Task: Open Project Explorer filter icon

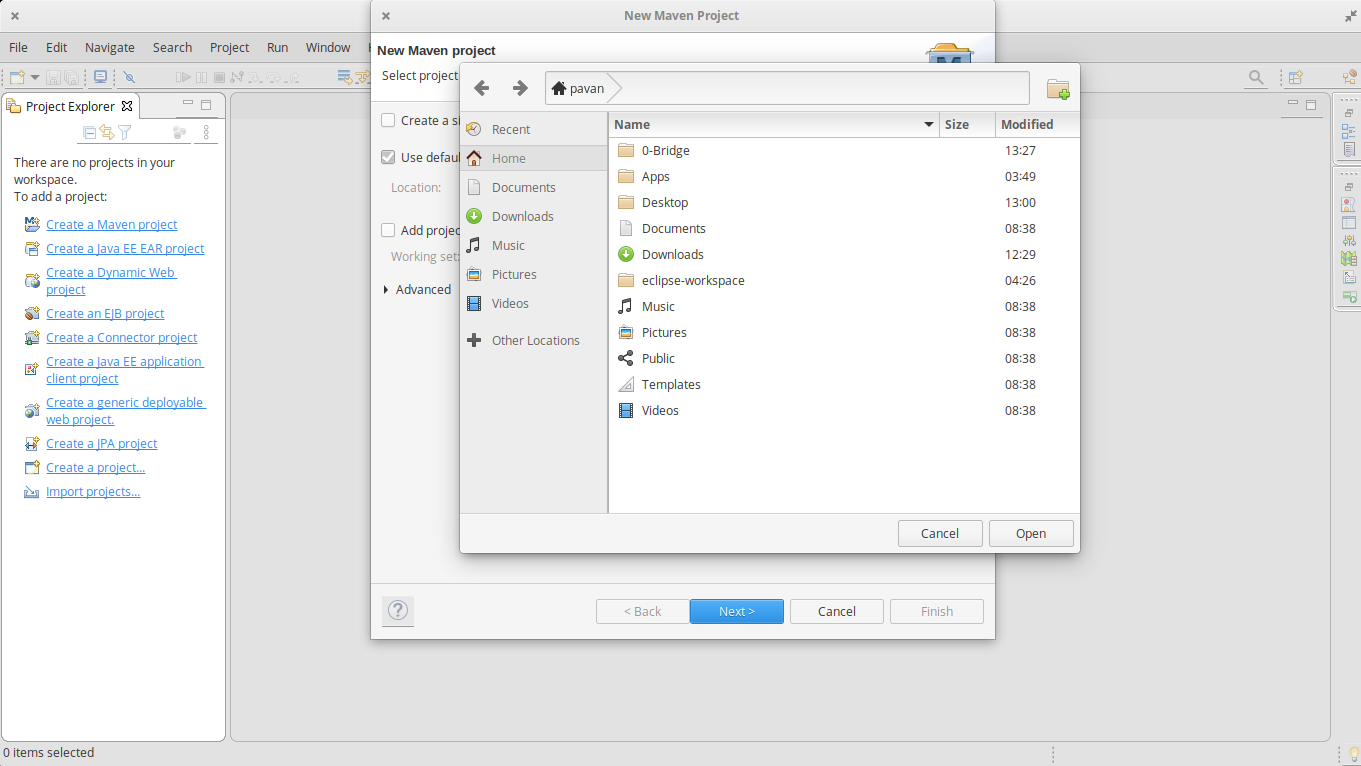Action: [125, 132]
